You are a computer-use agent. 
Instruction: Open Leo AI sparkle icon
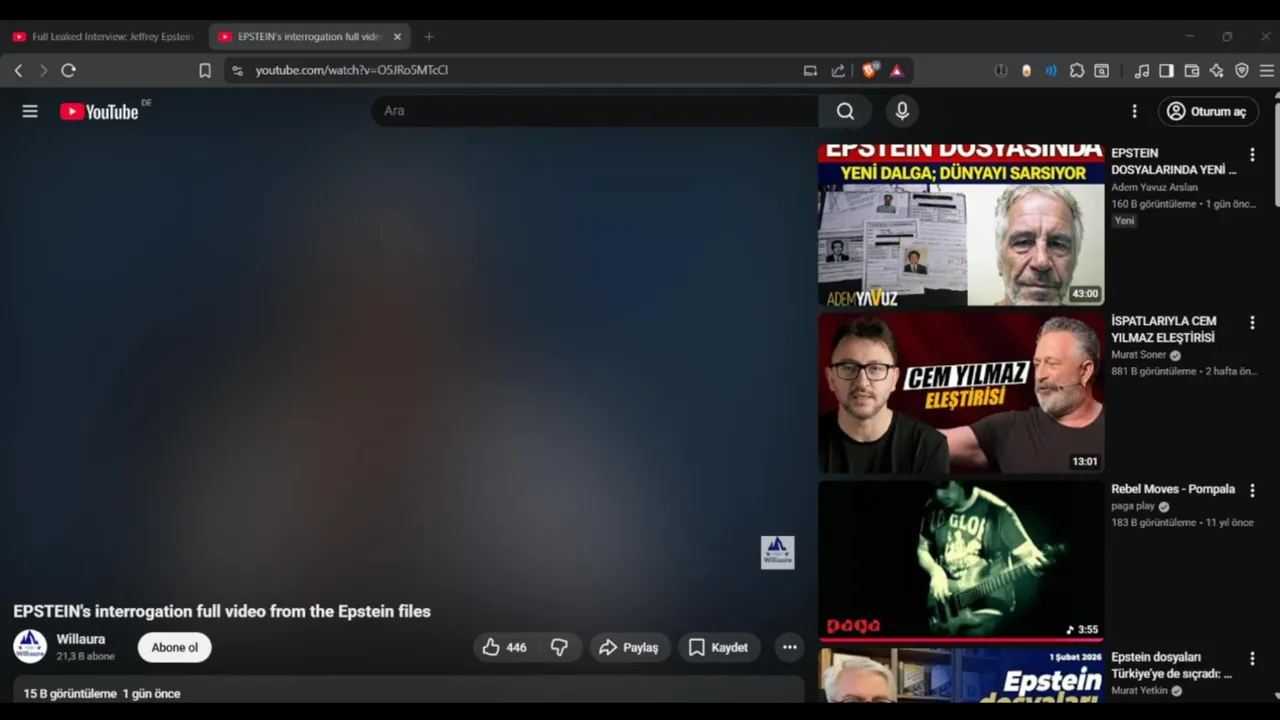1216,70
